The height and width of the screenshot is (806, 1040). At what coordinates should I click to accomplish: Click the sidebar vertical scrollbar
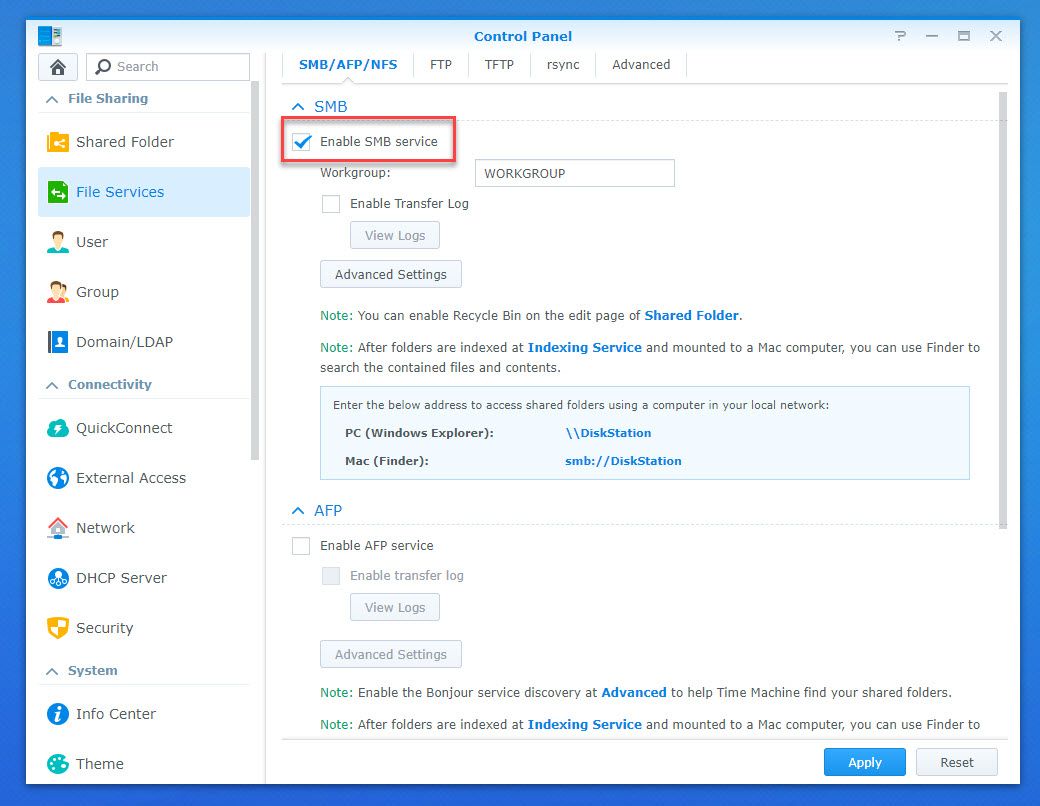[255, 271]
